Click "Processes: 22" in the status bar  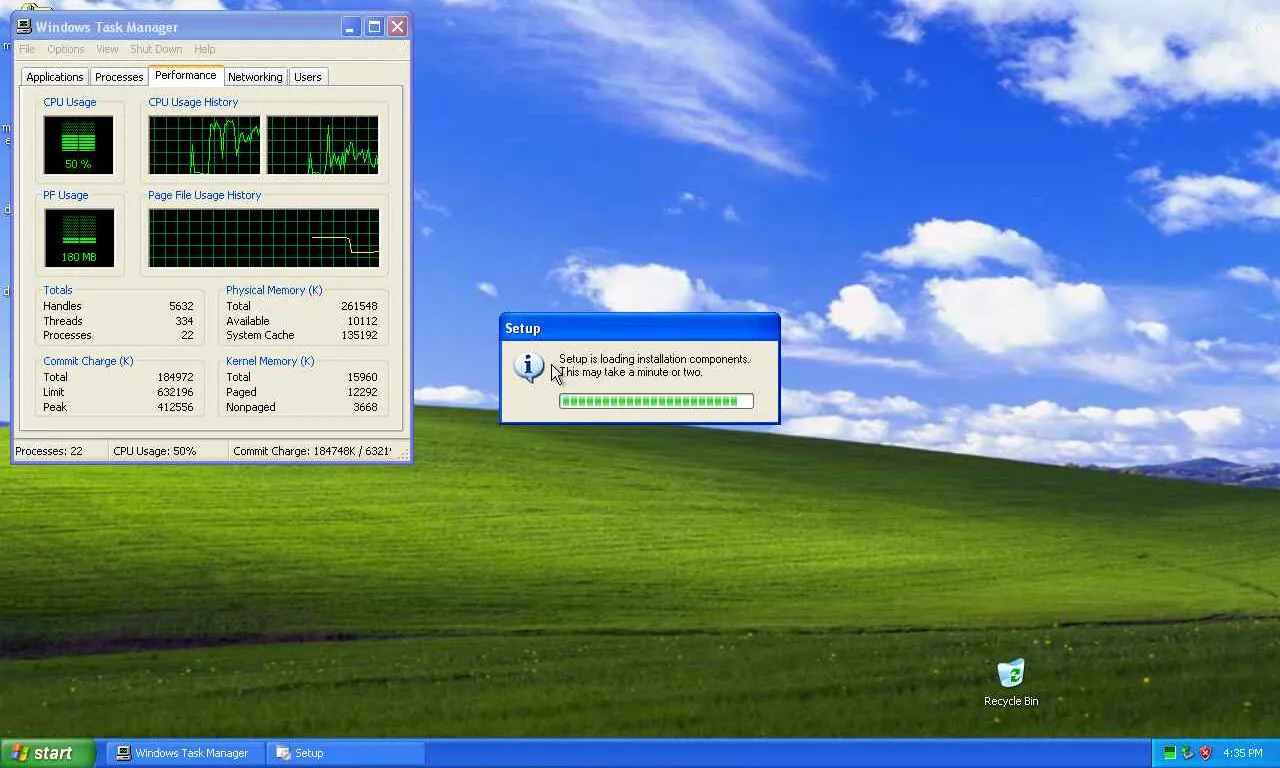point(49,451)
